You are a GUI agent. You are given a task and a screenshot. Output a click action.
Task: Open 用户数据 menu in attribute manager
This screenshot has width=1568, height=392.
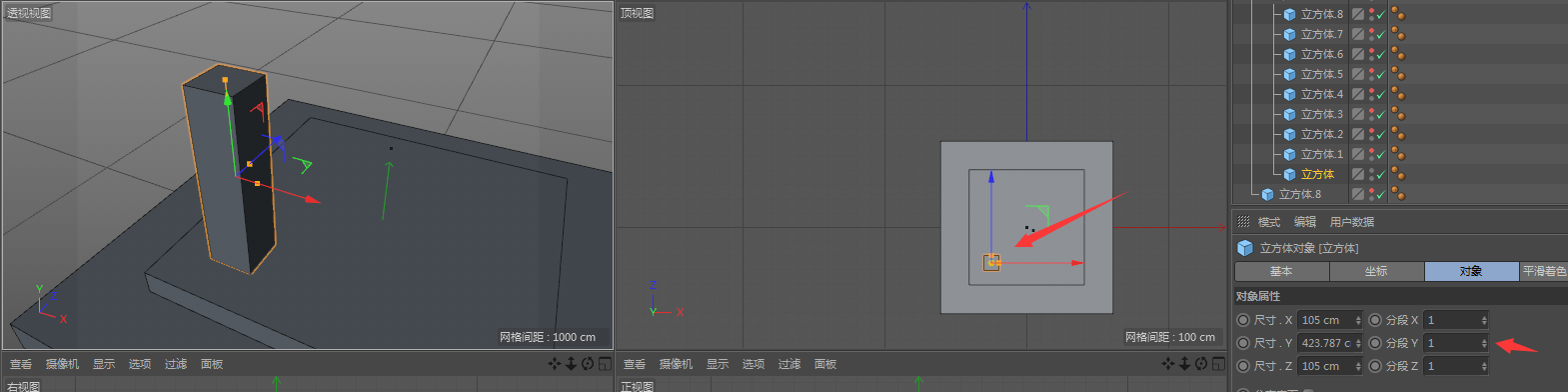tap(1352, 222)
